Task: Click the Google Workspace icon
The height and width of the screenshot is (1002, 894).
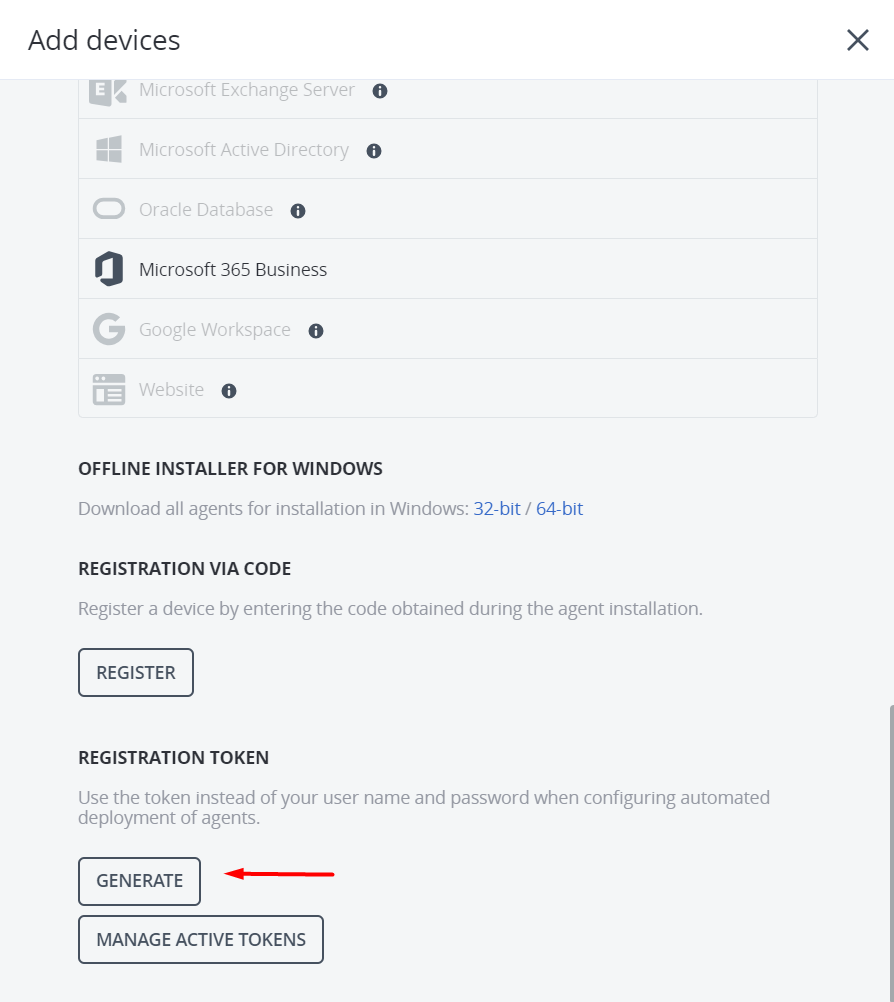Action: click(109, 329)
